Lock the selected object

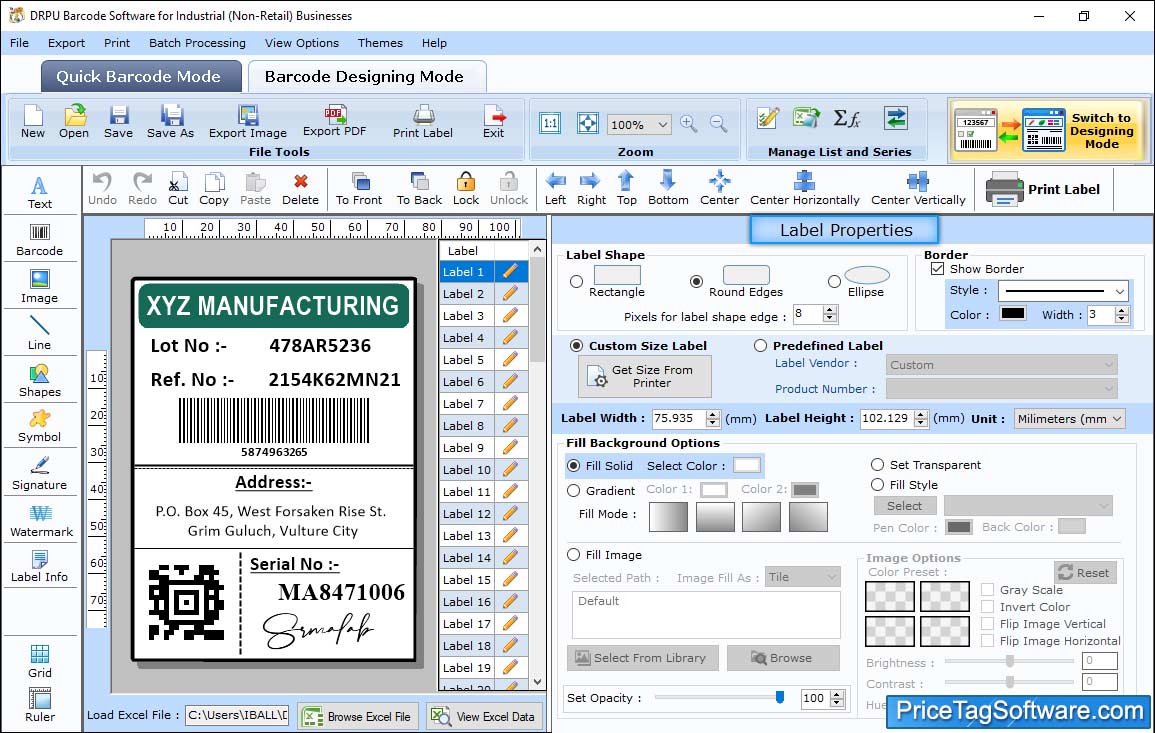click(466, 189)
